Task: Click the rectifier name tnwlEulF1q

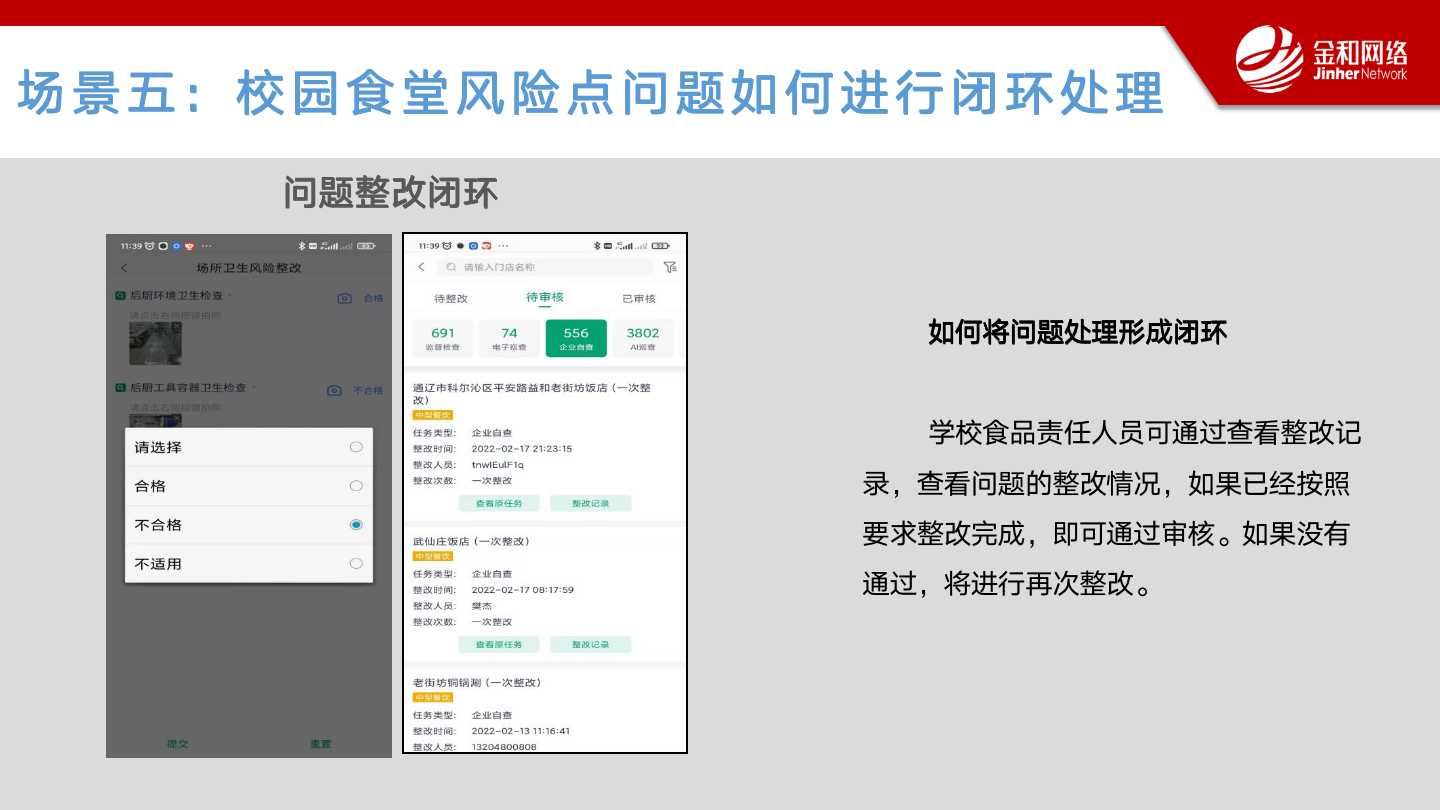Action: click(498, 465)
